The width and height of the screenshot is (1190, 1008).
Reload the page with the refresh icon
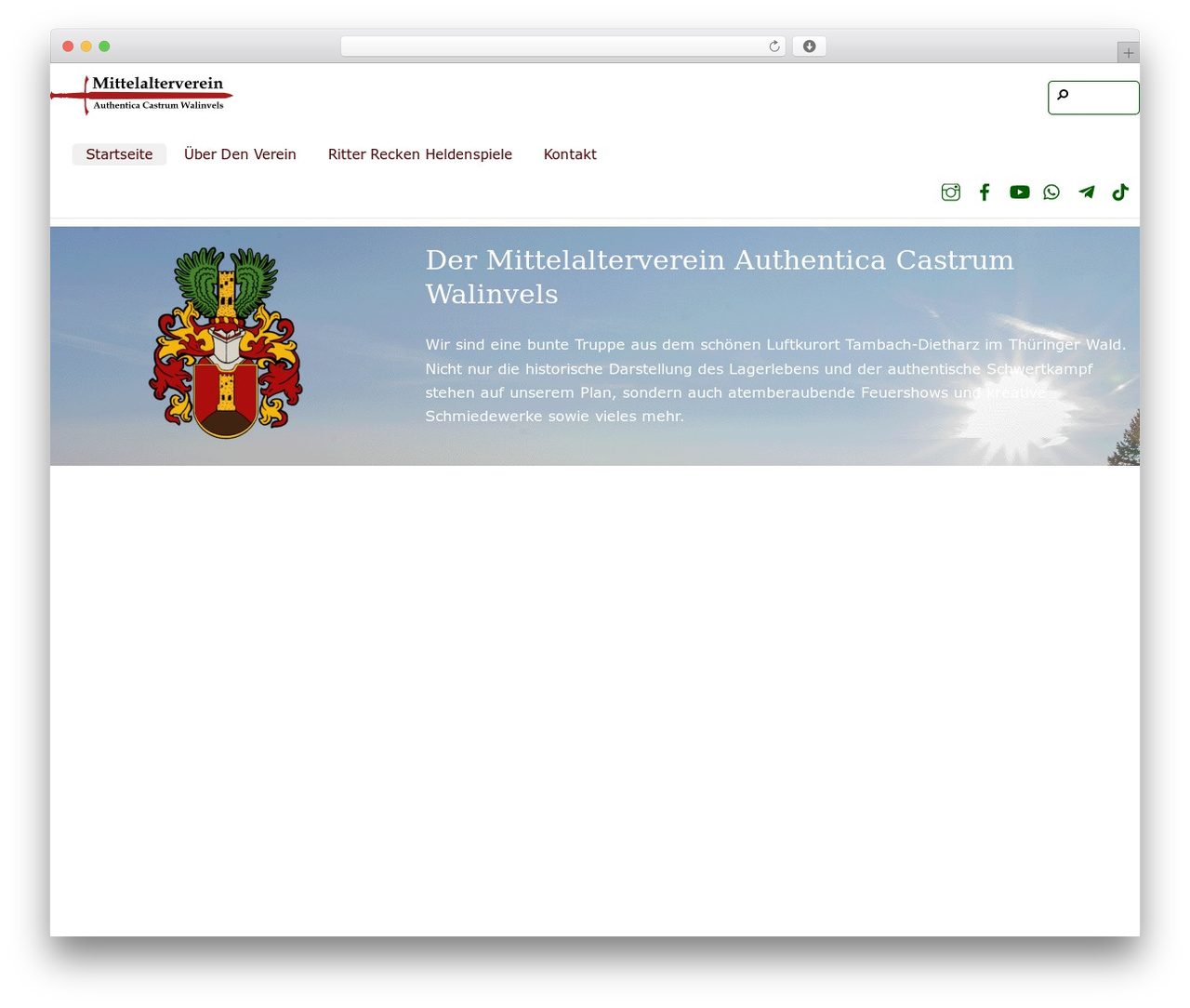pos(773,46)
